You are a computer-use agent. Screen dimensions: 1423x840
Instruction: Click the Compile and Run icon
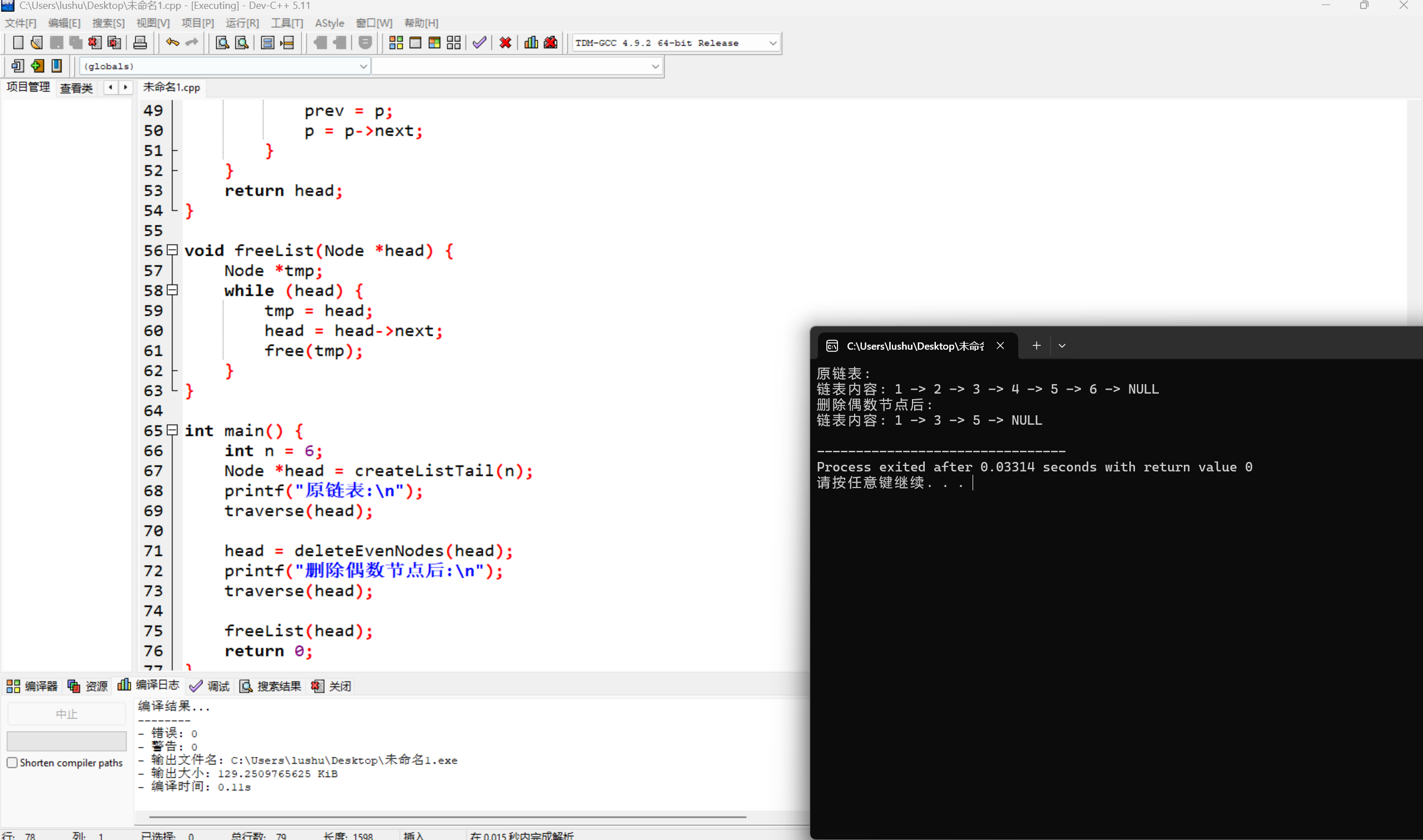click(x=434, y=43)
